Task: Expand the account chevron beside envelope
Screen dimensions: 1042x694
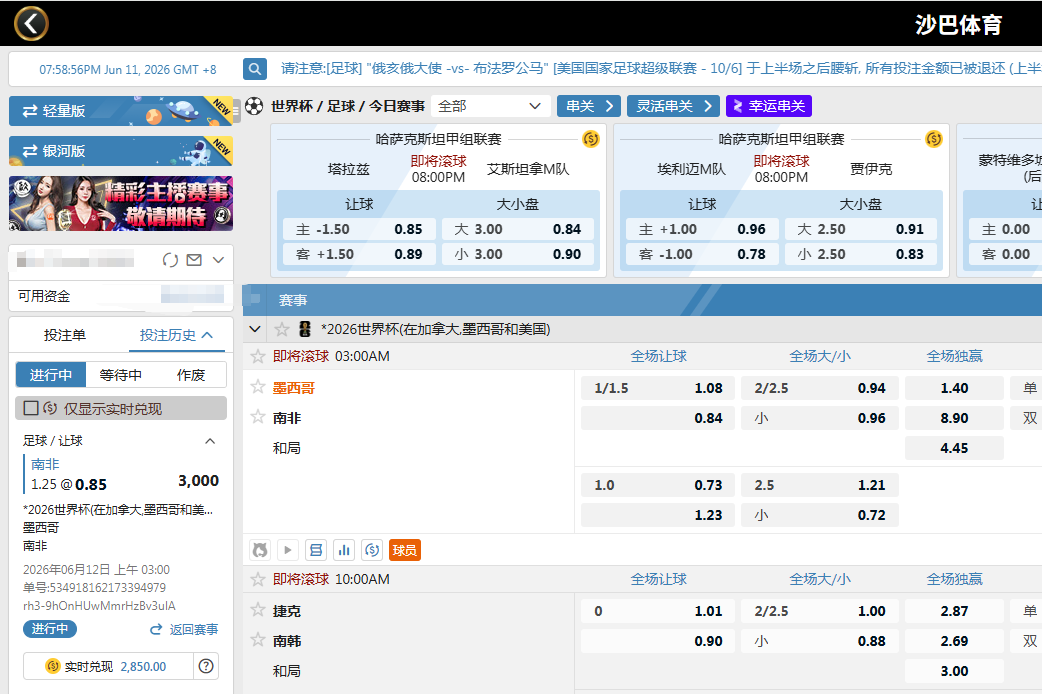Action: coord(218,260)
